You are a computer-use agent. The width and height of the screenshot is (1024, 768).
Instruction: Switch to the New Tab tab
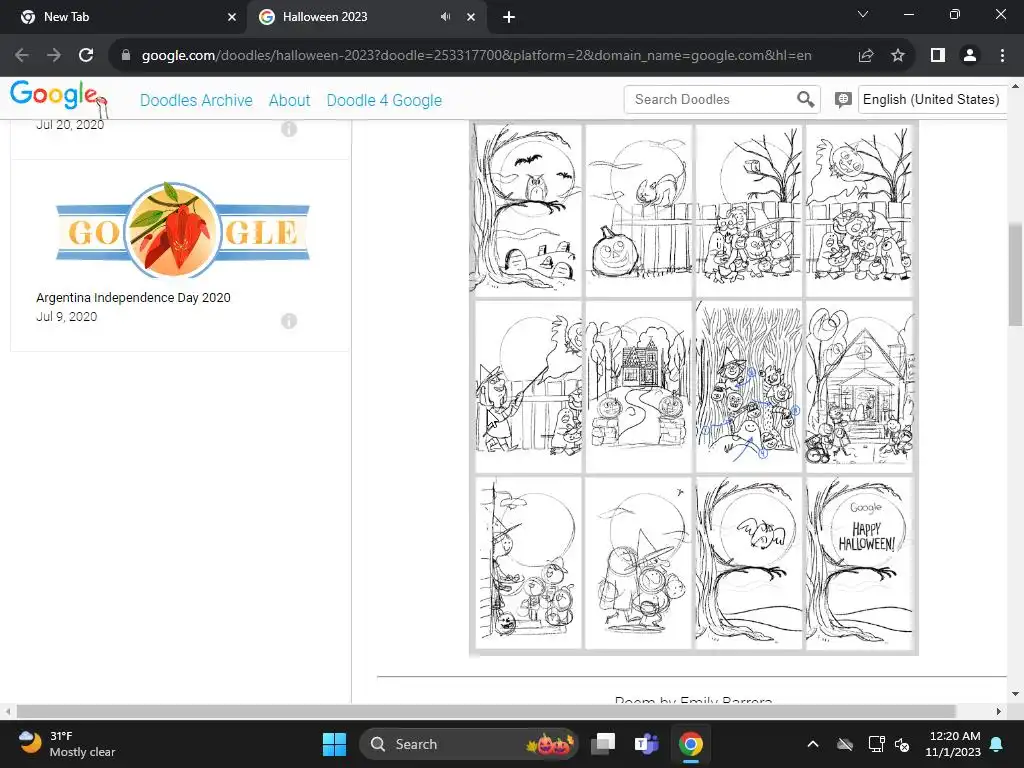click(x=123, y=17)
